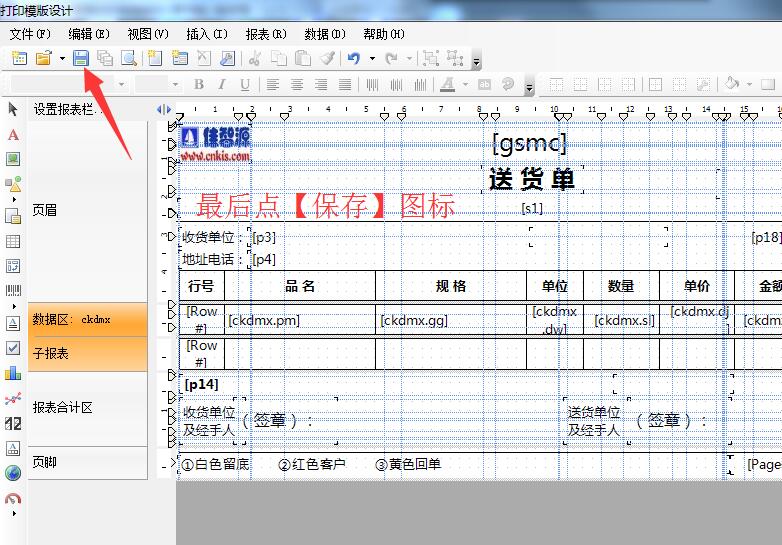The image size is (782, 545).
Task: Select the chart object tool
Action: (x=13, y=373)
